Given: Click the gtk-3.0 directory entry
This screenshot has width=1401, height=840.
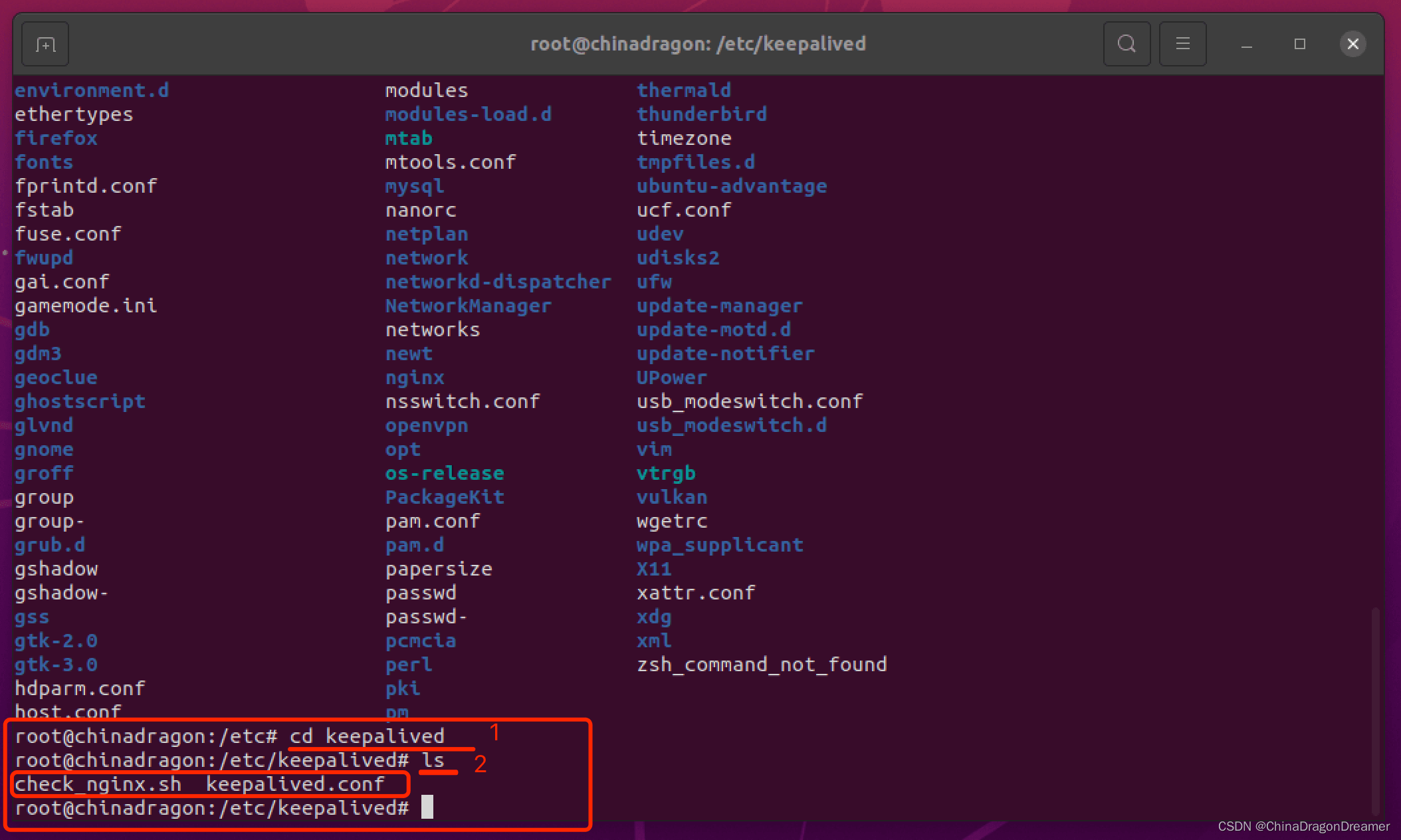Looking at the screenshot, I should (56, 665).
